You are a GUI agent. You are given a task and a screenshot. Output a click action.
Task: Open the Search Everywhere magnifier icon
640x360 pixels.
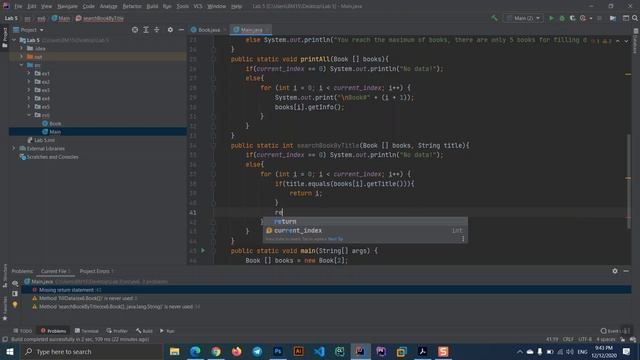635,18
